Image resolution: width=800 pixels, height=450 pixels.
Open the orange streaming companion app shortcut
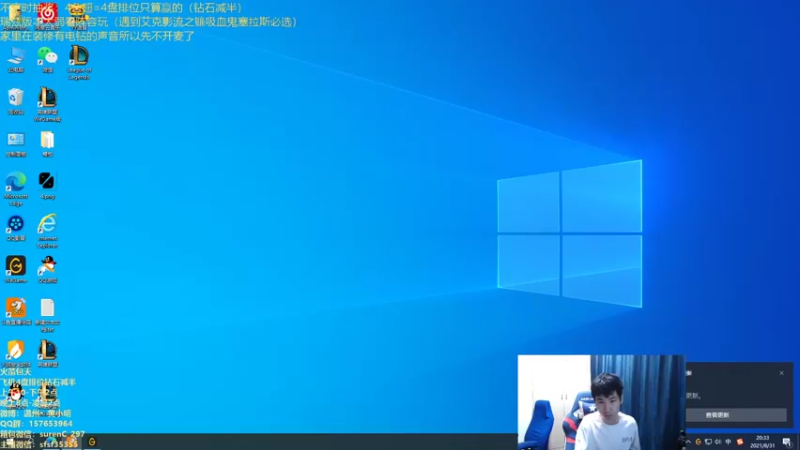click(16, 311)
